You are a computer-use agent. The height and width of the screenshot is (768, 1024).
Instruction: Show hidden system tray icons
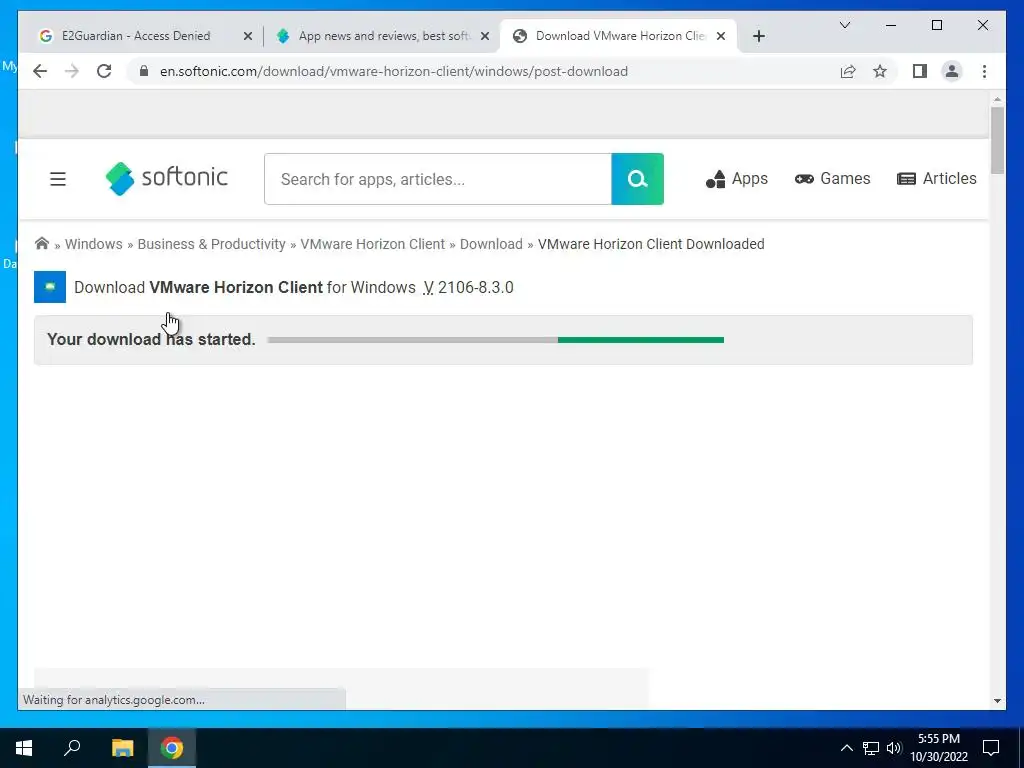[x=846, y=748]
